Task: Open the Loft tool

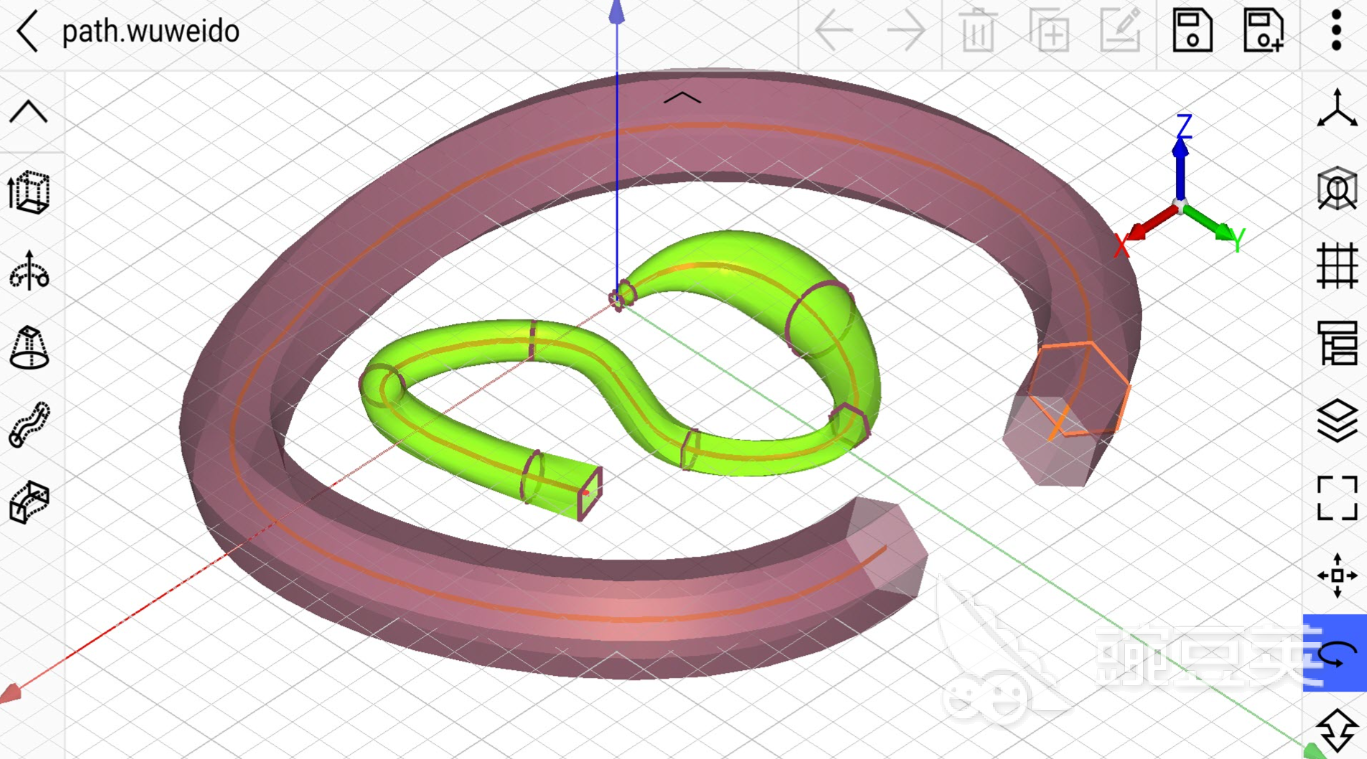Action: pos(30,348)
